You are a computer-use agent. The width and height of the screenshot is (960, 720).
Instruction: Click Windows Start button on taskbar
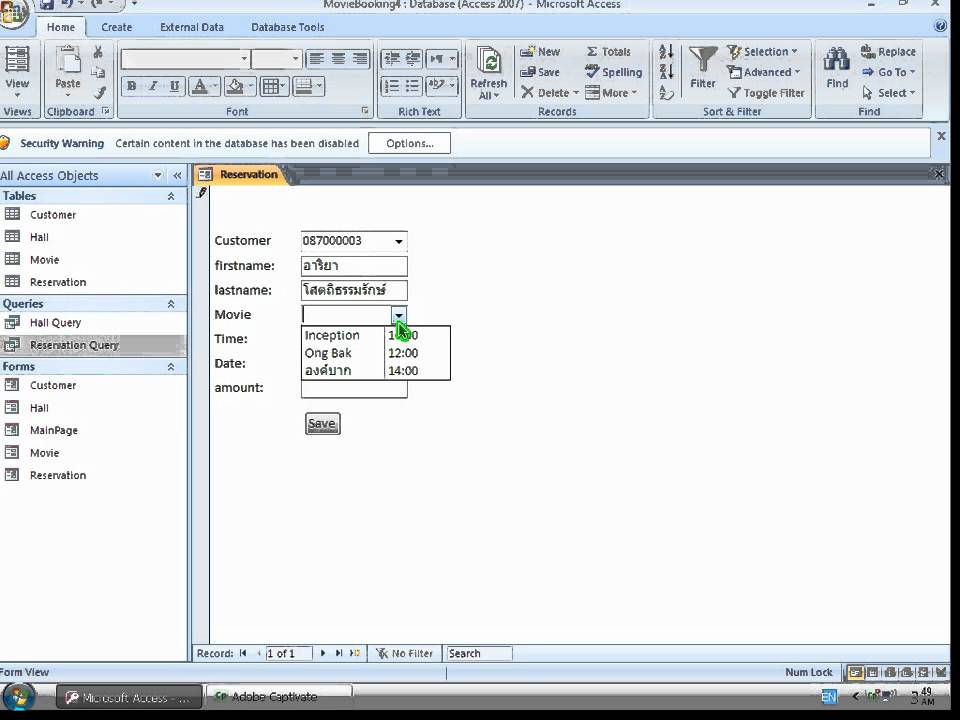click(x=18, y=698)
